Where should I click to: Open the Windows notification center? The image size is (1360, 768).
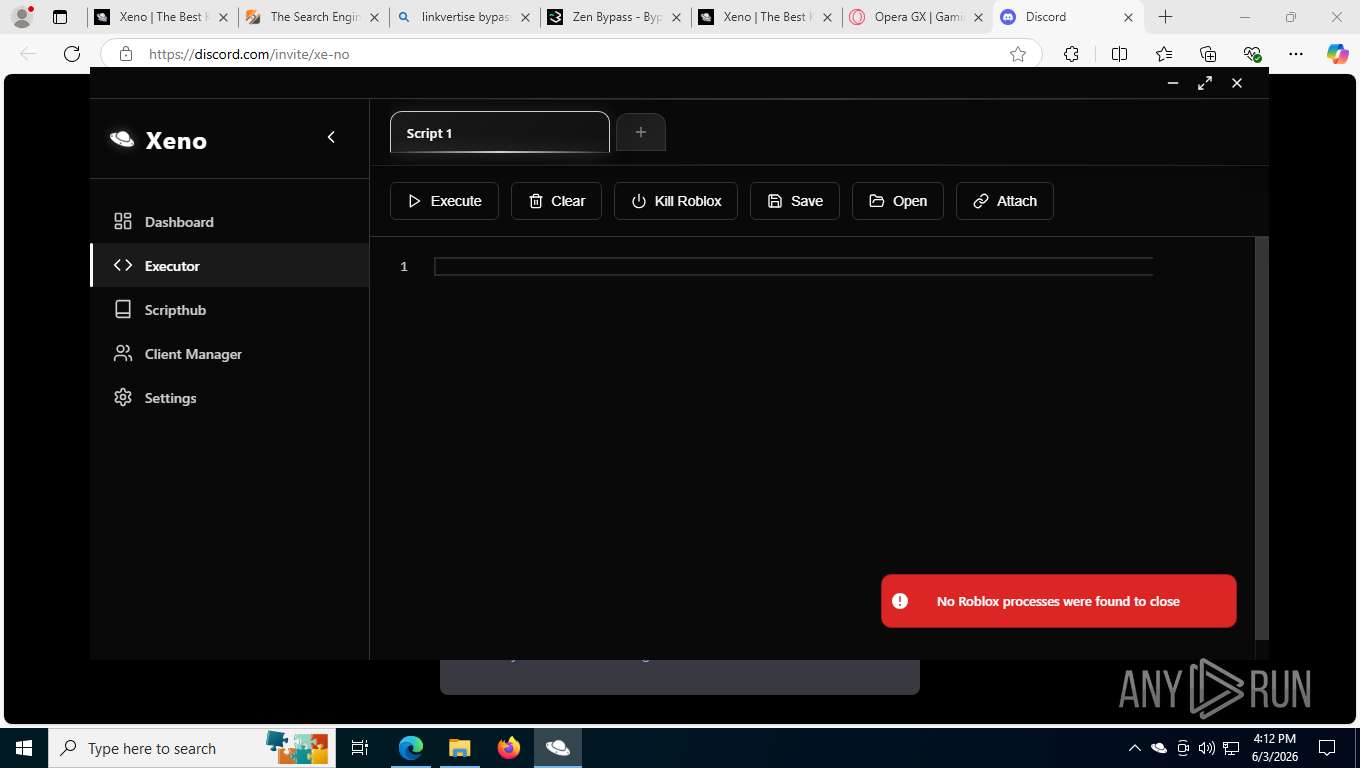[1327, 748]
